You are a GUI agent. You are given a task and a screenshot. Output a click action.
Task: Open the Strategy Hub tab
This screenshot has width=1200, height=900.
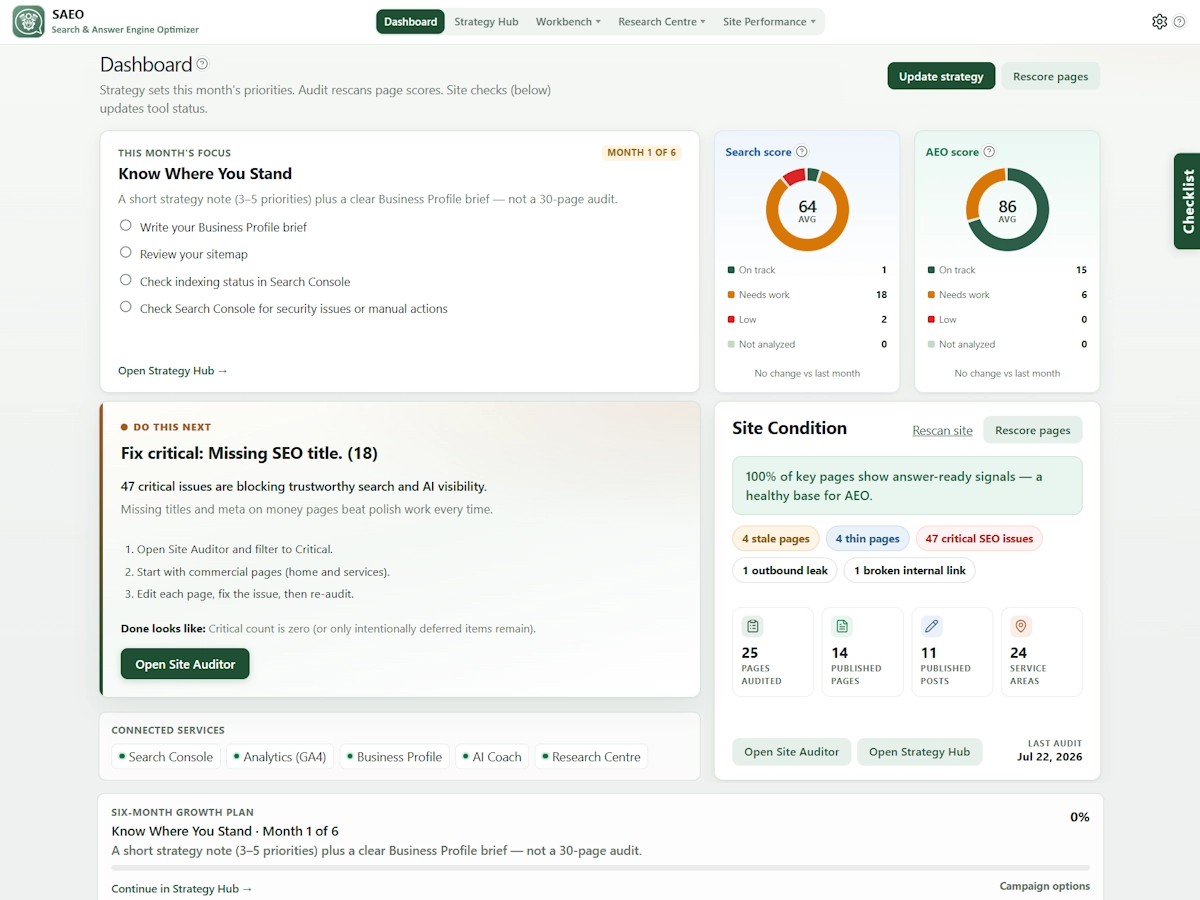pos(486,21)
